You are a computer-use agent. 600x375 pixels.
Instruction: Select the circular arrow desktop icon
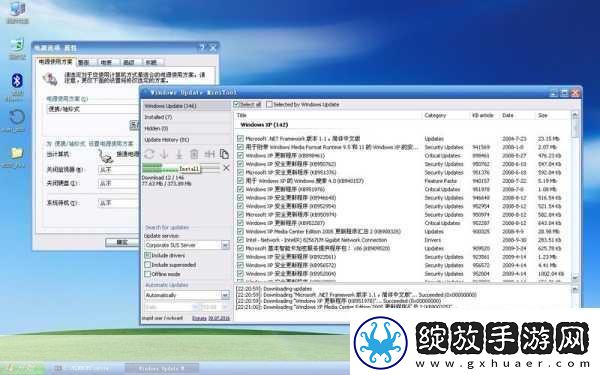(x=16, y=117)
